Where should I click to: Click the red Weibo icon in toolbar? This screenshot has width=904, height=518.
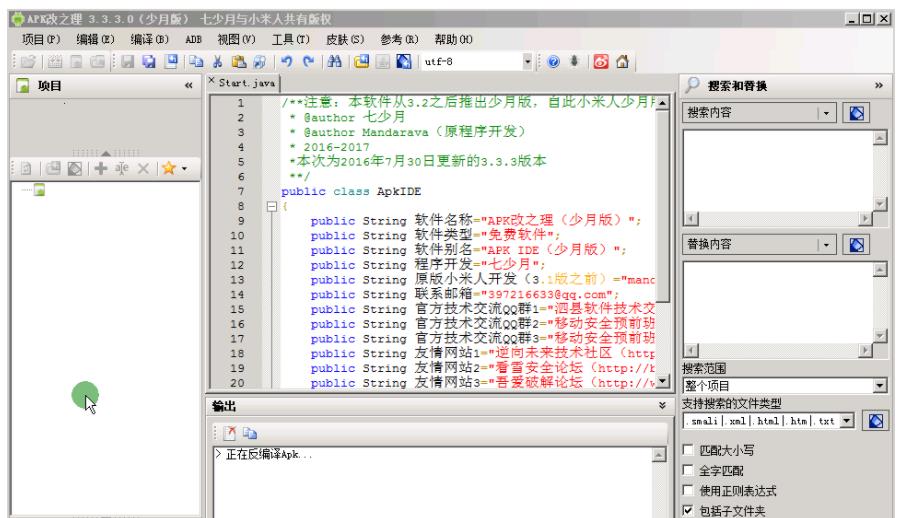tap(601, 62)
